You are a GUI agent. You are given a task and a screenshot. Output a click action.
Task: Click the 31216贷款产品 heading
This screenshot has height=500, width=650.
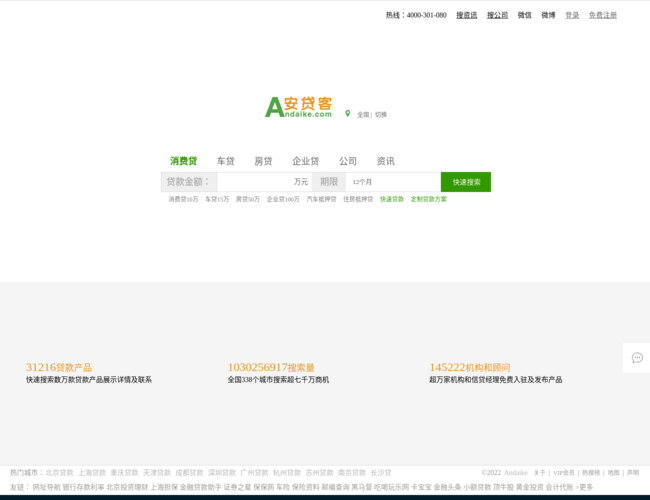click(59, 367)
